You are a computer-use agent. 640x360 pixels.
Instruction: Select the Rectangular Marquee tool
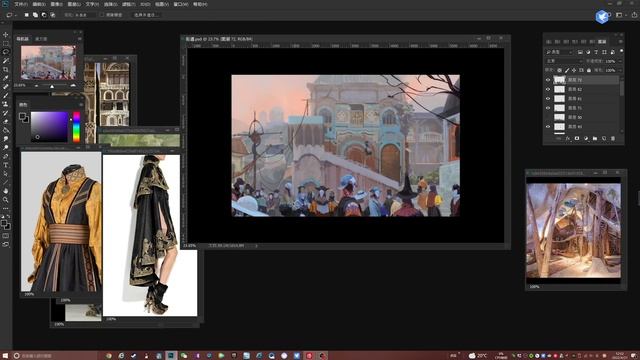point(6,43)
